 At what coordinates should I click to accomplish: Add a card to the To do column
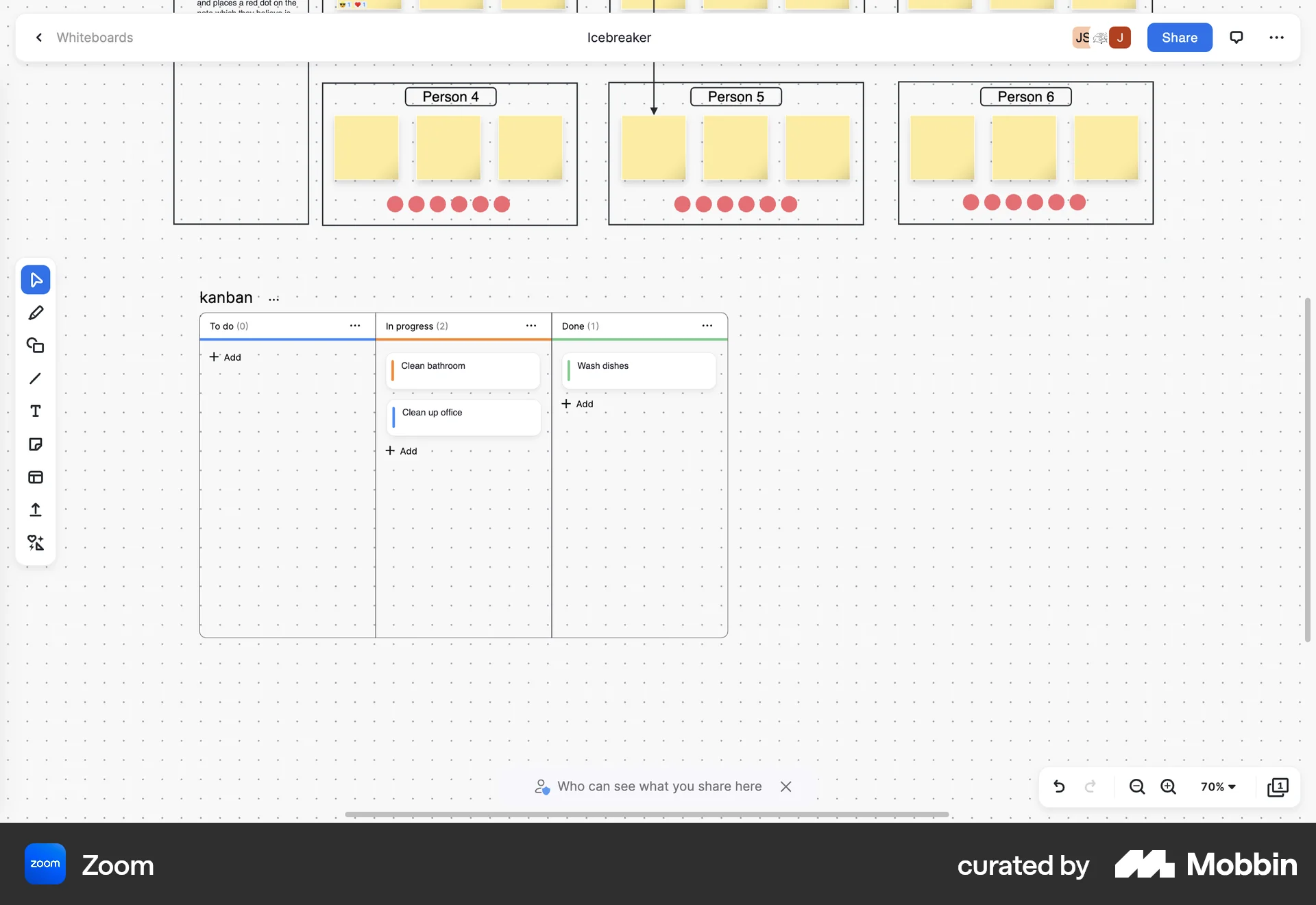coord(226,357)
